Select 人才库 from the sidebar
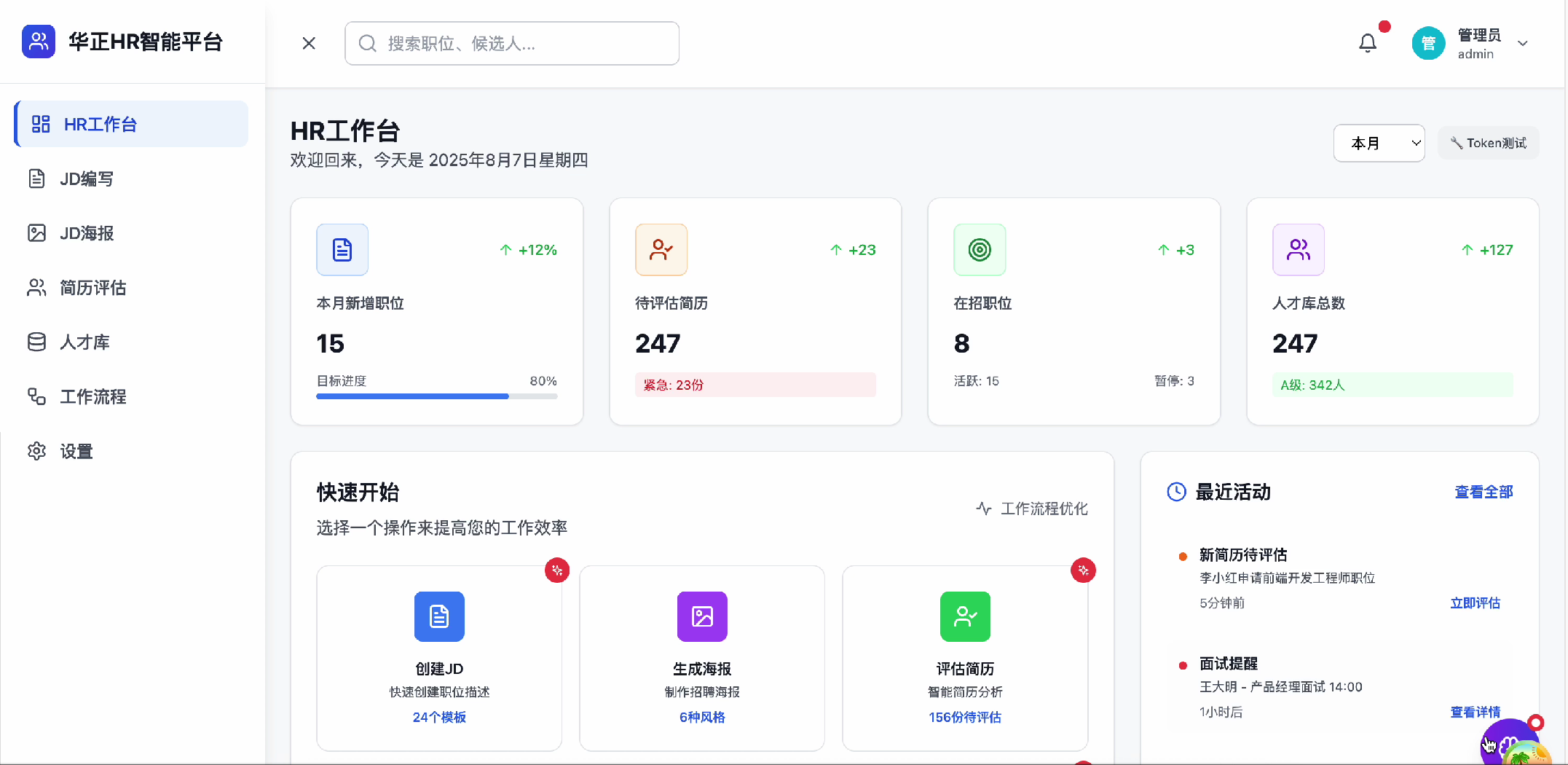This screenshot has width=1568, height=765. [84, 342]
